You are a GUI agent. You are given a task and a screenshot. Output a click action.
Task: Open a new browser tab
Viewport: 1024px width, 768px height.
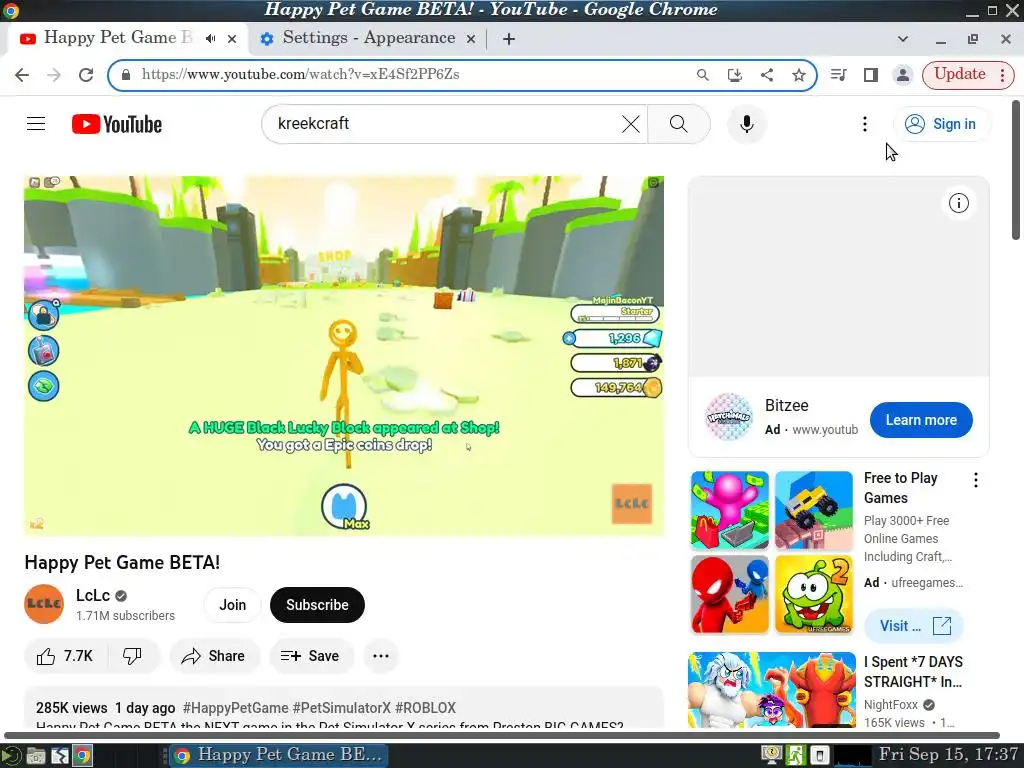click(x=509, y=39)
